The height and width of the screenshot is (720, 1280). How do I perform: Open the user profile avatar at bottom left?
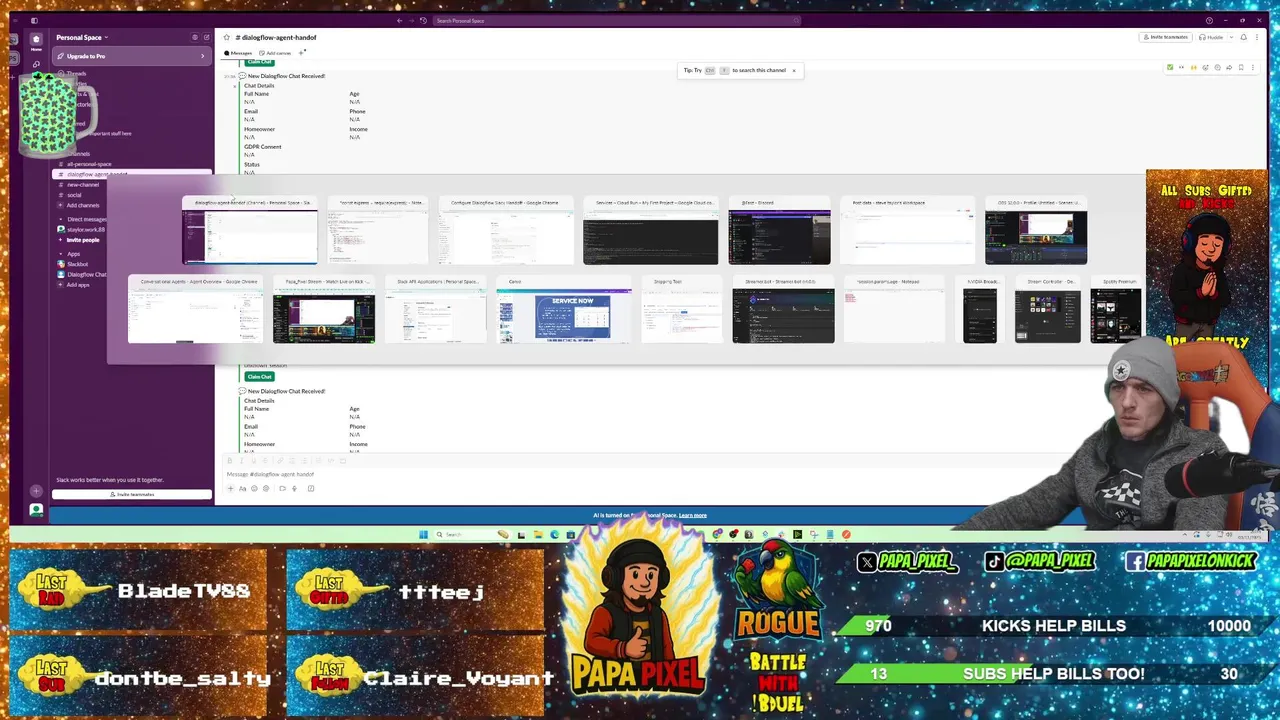point(36,510)
